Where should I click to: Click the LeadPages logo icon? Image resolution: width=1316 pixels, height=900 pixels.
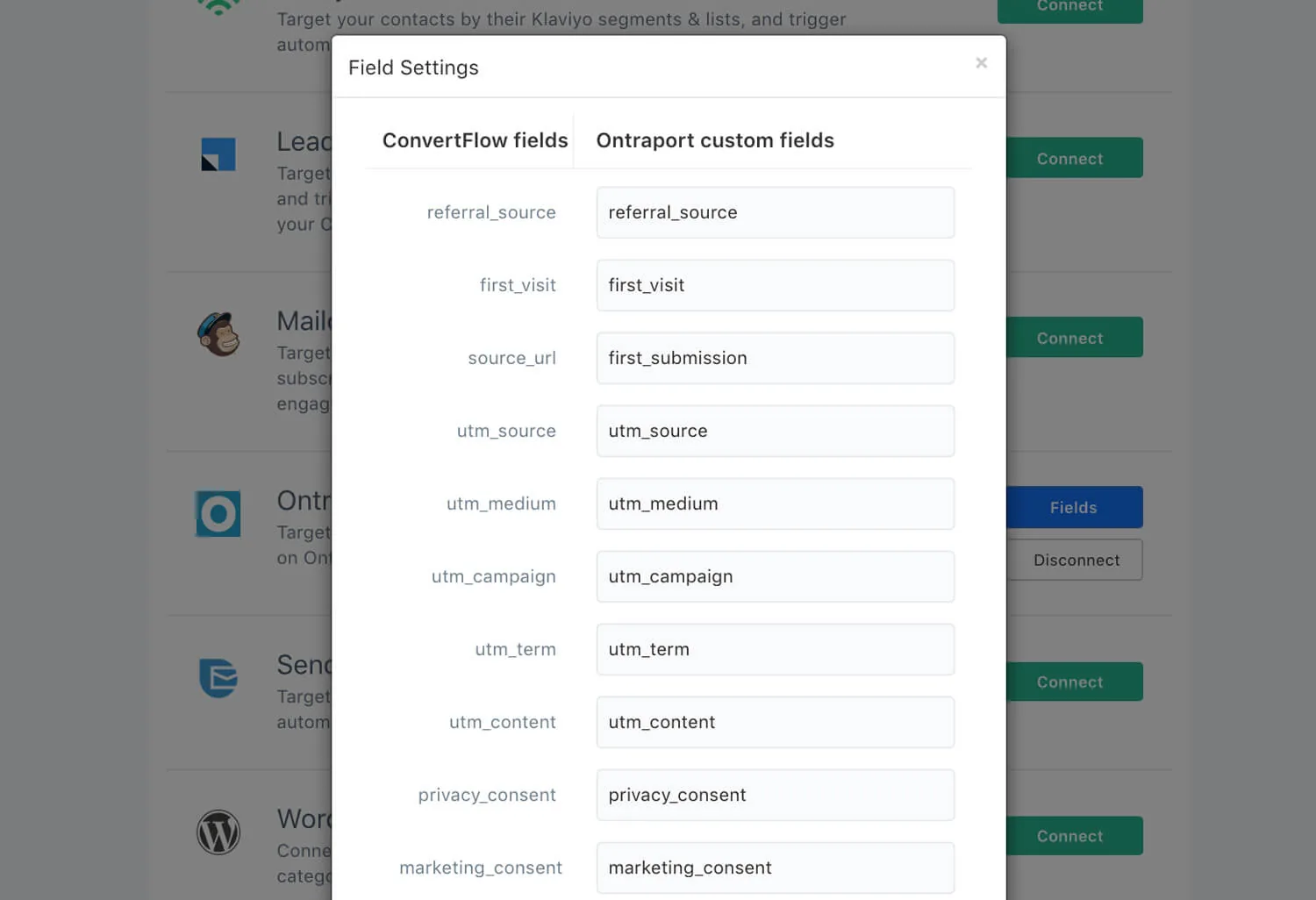click(218, 154)
